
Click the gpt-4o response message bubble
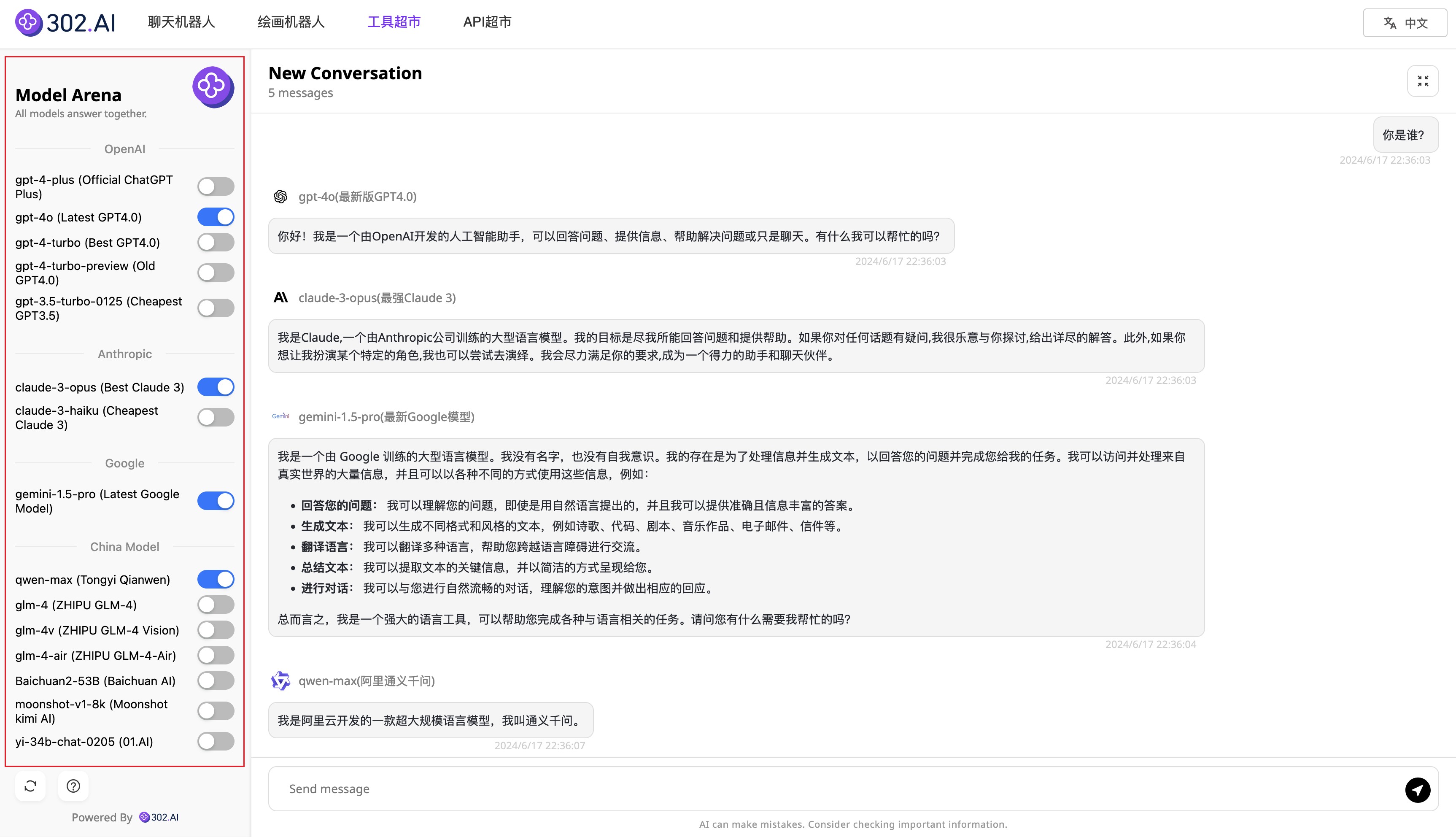pos(611,236)
